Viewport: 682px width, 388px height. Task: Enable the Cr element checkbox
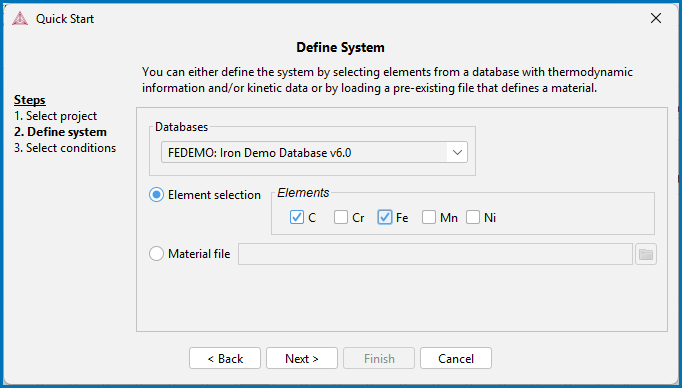pos(341,217)
